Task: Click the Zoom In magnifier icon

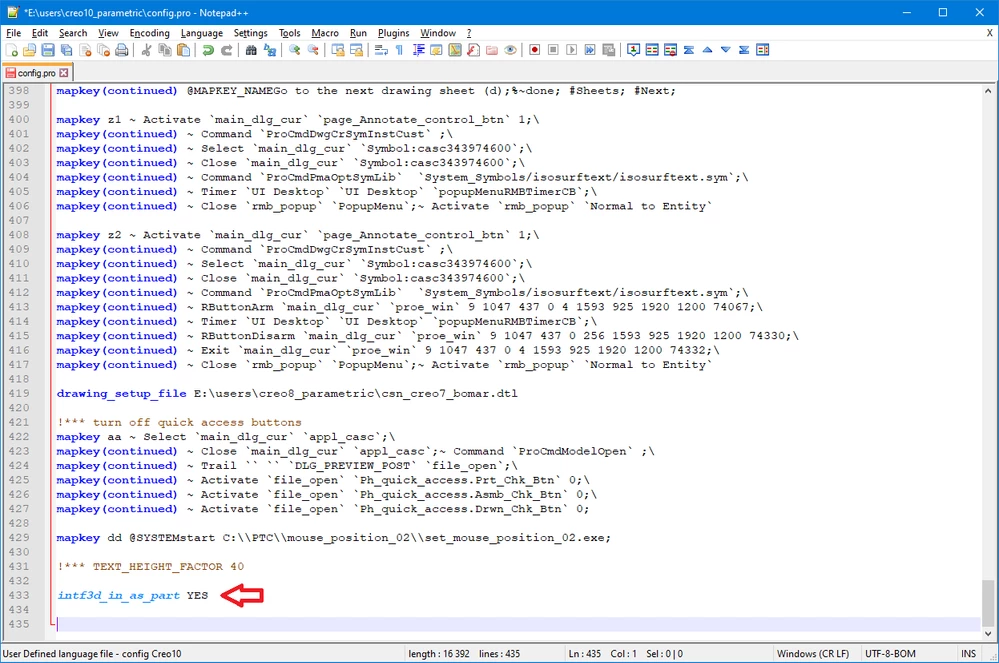Action: click(294, 50)
